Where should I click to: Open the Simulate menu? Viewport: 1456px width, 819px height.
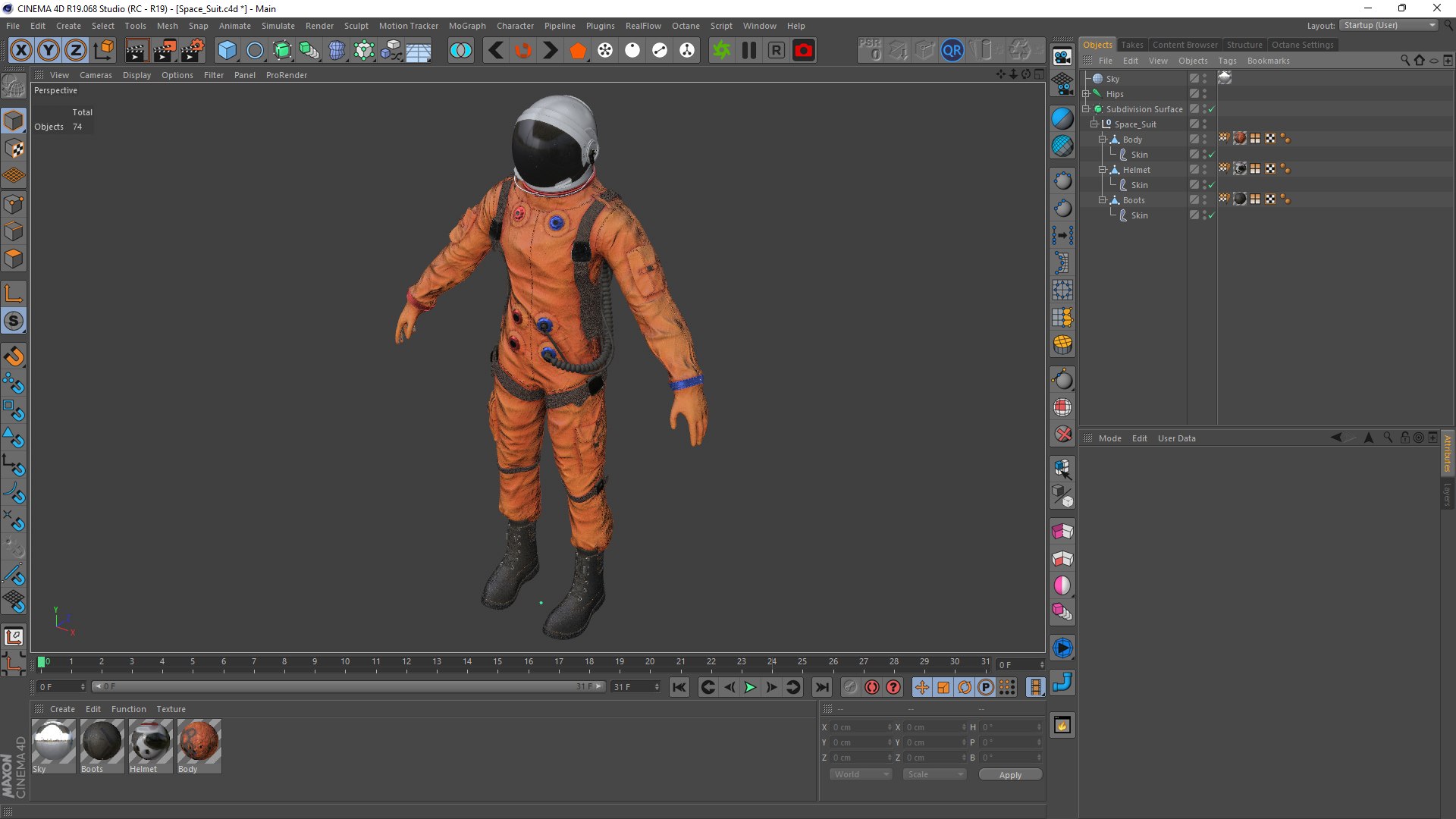click(278, 26)
